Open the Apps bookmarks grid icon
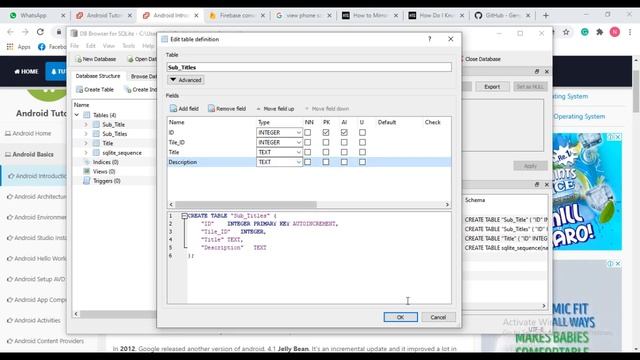This screenshot has width=640, height=360. (10, 47)
